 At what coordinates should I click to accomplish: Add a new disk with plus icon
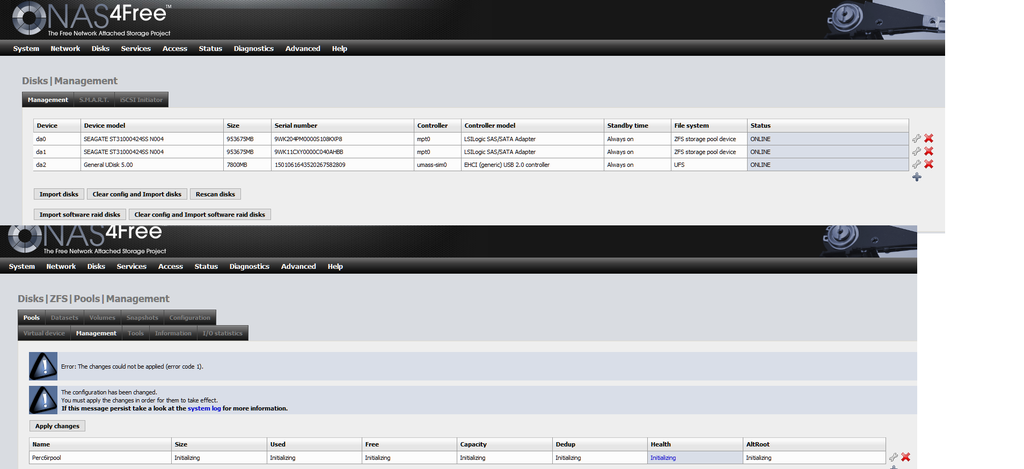click(x=917, y=177)
